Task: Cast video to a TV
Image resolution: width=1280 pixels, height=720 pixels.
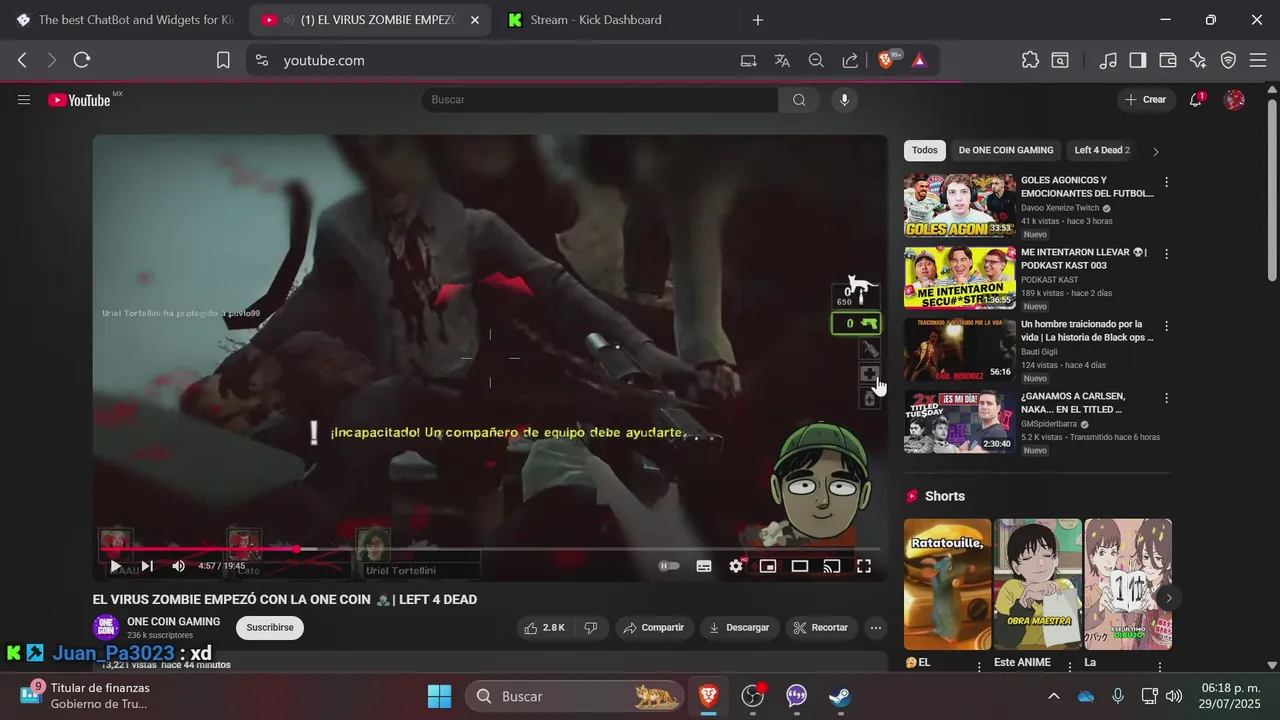Action: click(x=832, y=566)
